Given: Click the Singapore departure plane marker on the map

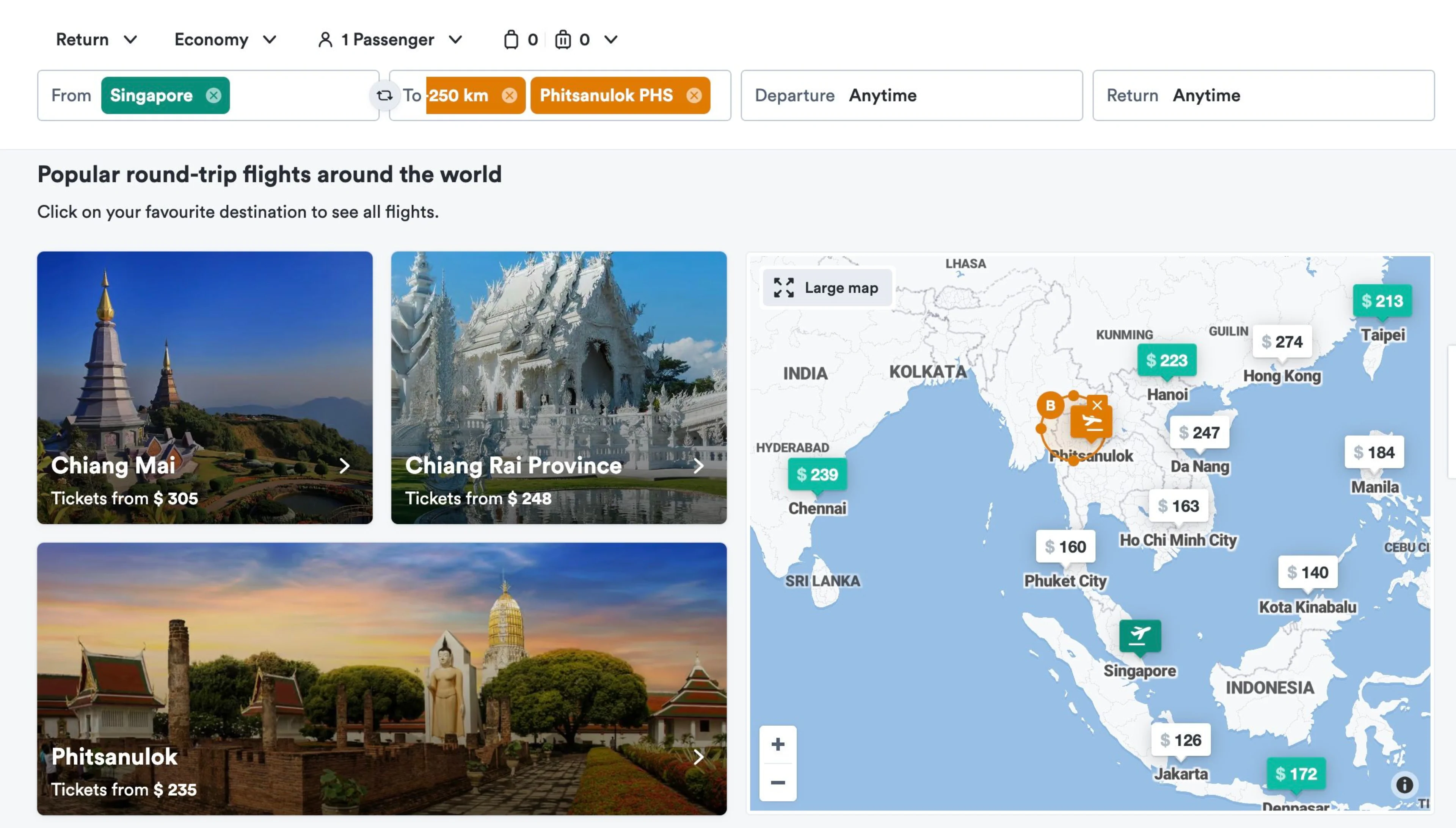Looking at the screenshot, I should click(x=1140, y=635).
